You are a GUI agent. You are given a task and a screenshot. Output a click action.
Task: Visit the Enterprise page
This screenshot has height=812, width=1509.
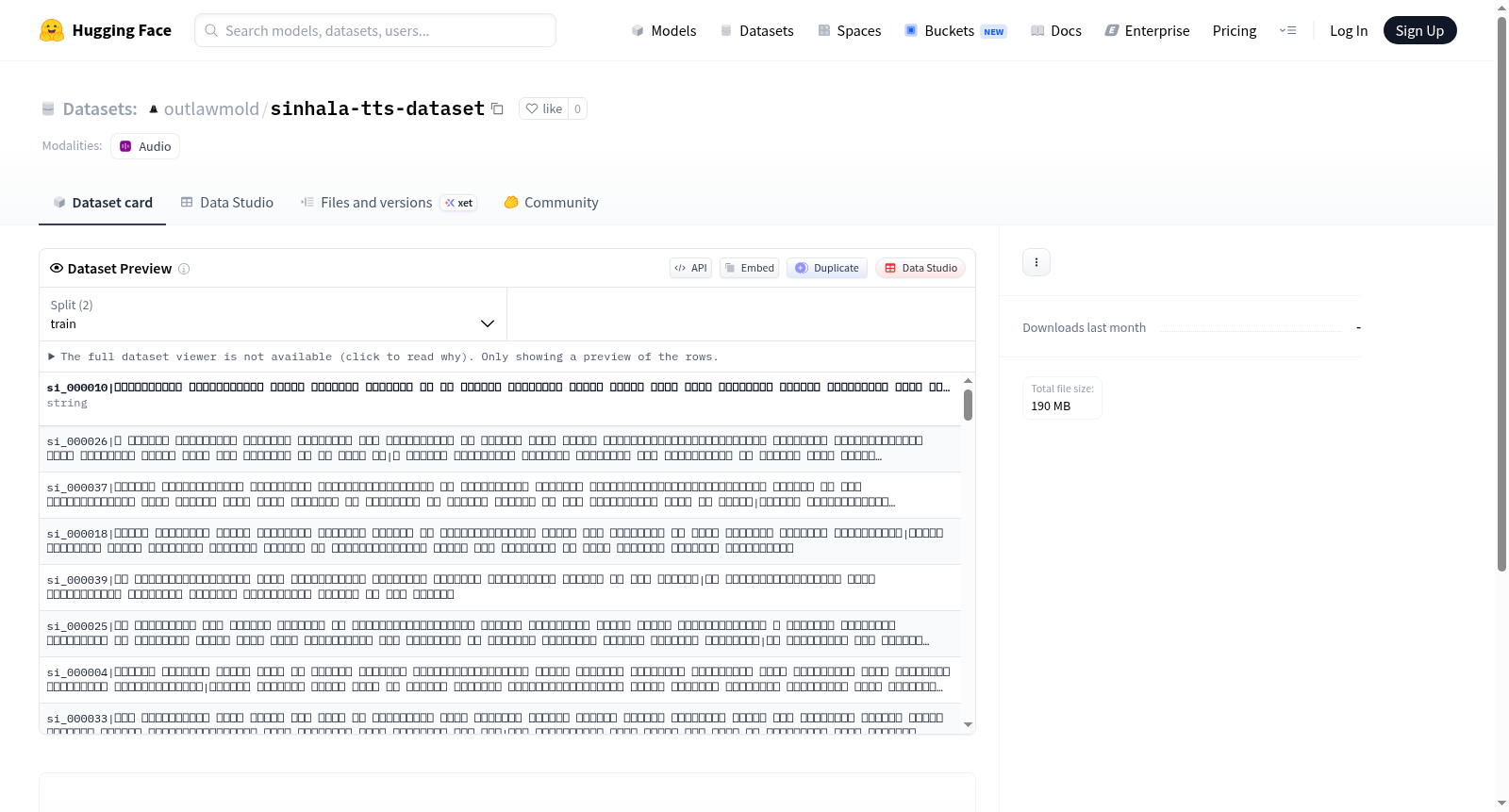[x=1148, y=31]
